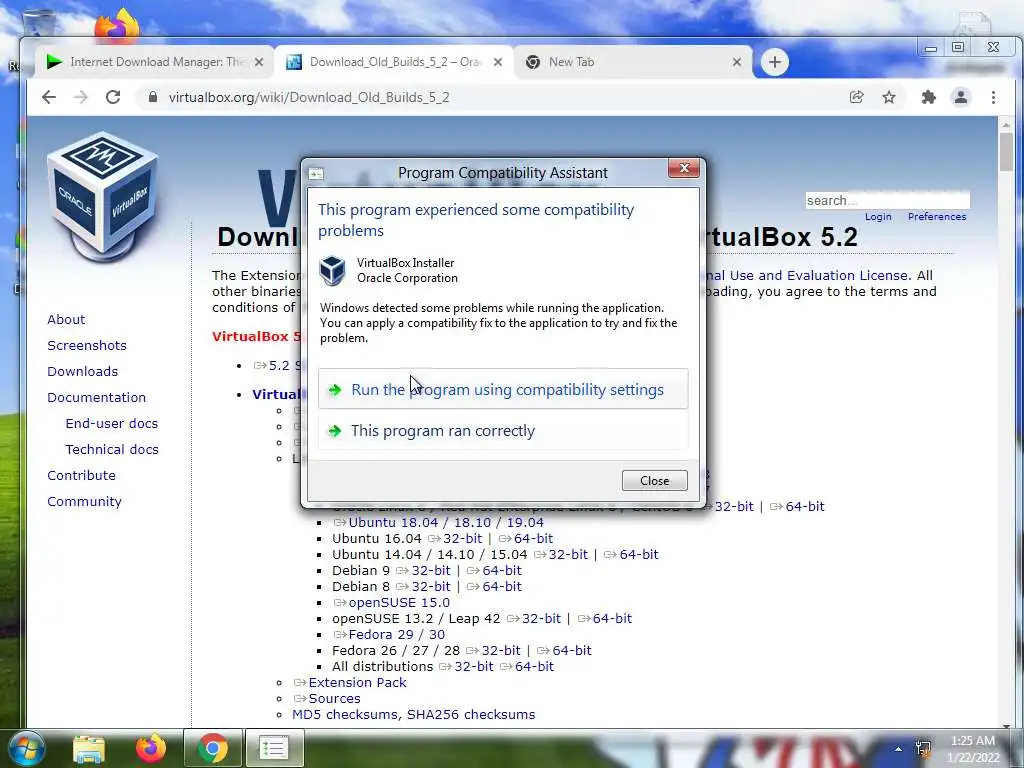
Task: Open the Sources link
Action: coord(334,699)
